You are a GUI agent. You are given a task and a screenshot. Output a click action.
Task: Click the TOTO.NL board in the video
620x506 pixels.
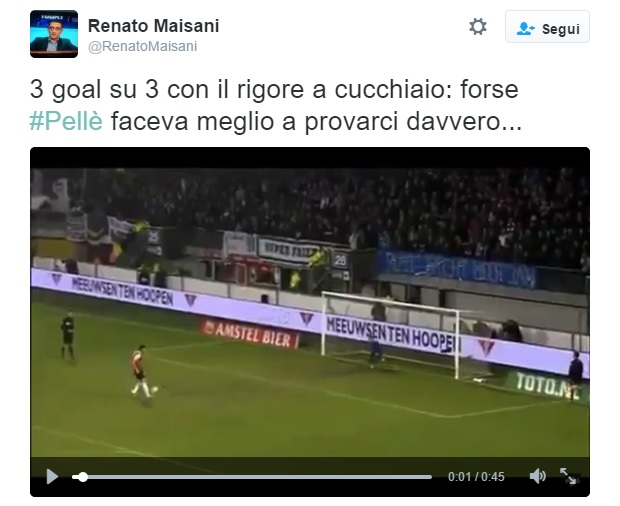point(548,385)
